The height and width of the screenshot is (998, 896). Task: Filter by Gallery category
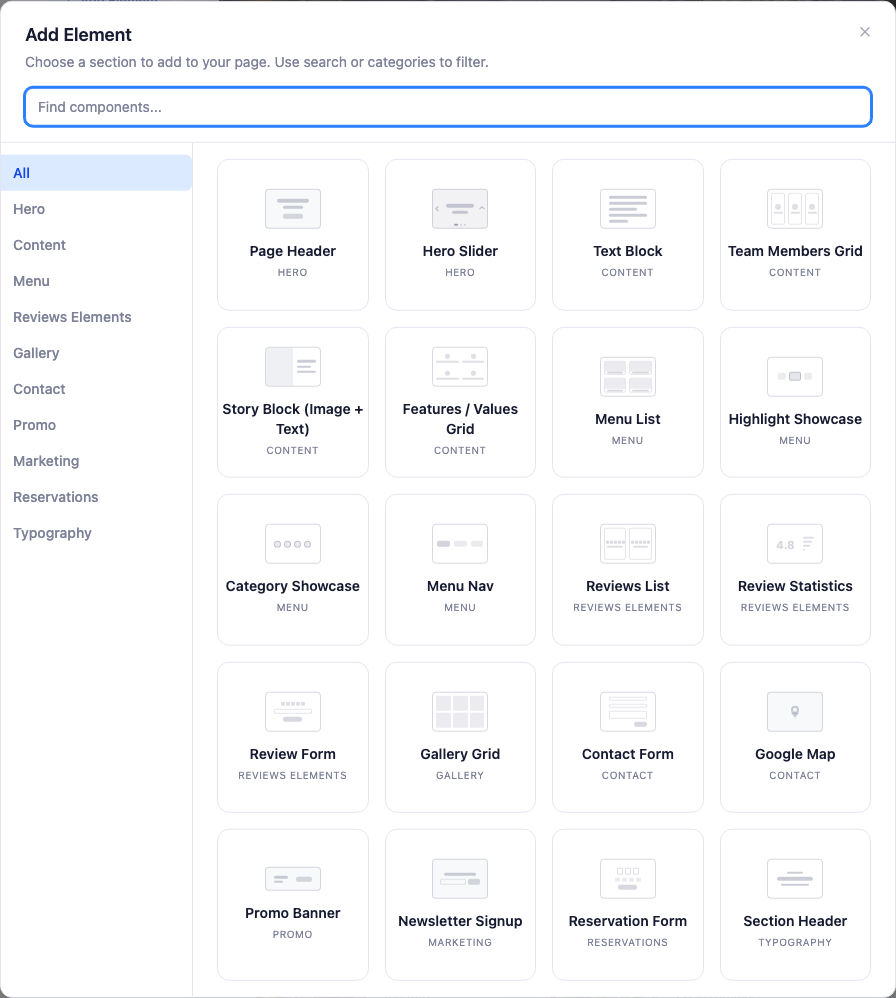[96, 353]
